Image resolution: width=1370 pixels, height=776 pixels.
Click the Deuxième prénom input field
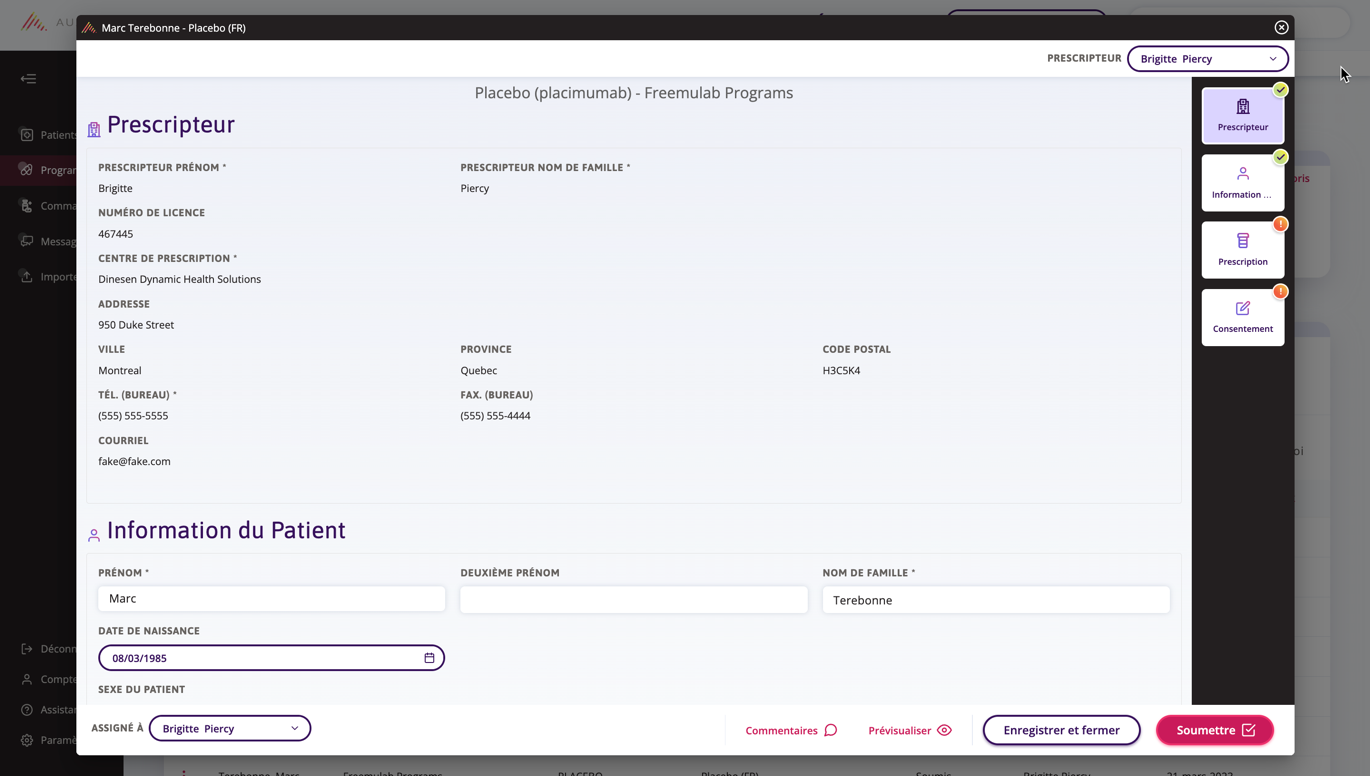(633, 600)
